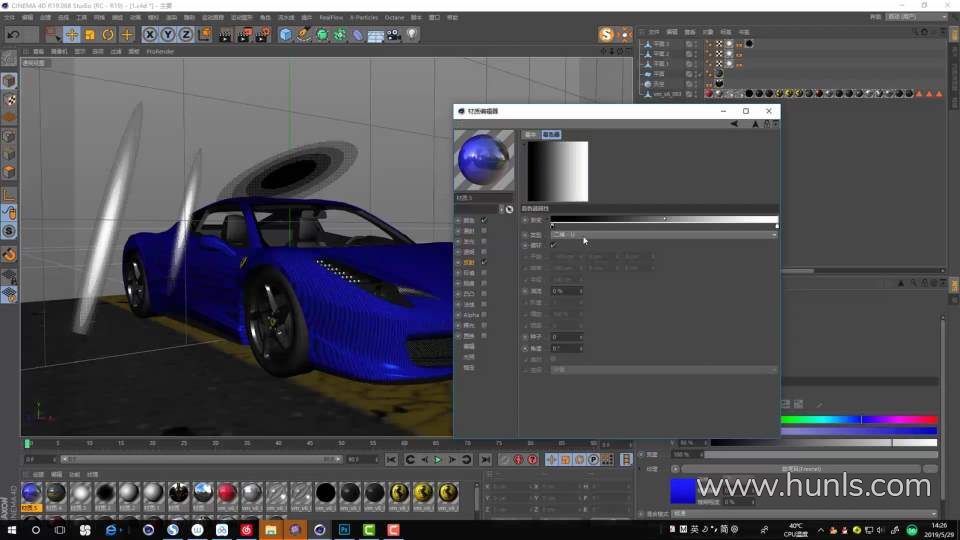The image size is (960, 540).
Task: Click the Undo arrow in the top toolbar
Action: pos(14,34)
